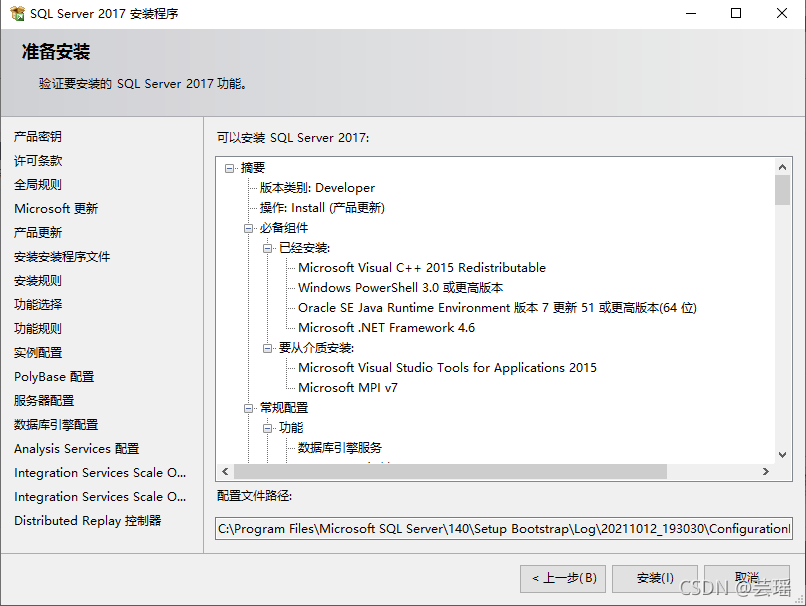Open the 许可条款 step
The image size is (806, 606).
tap(38, 161)
